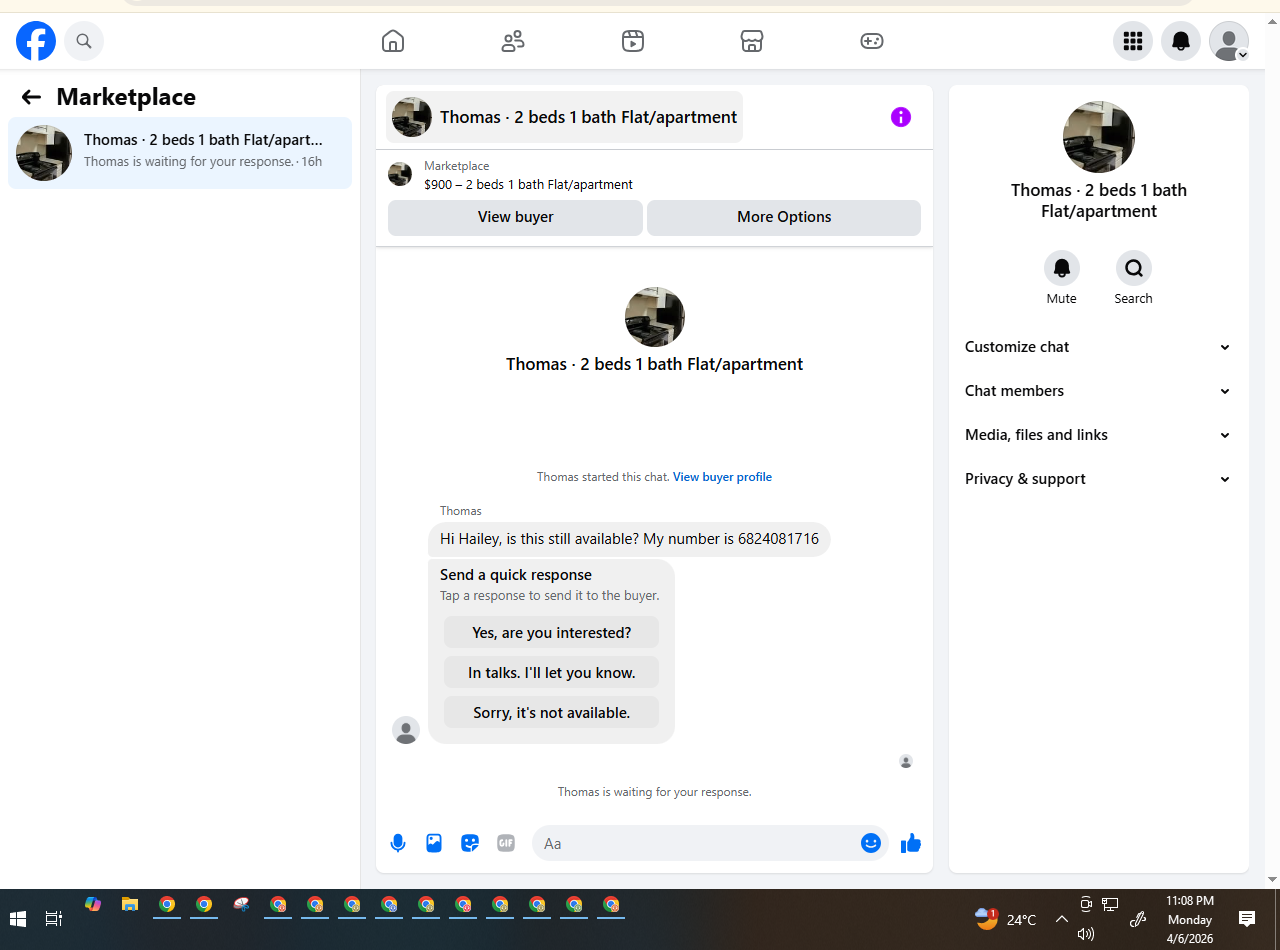Open the volume control in system tray

[1086, 934]
